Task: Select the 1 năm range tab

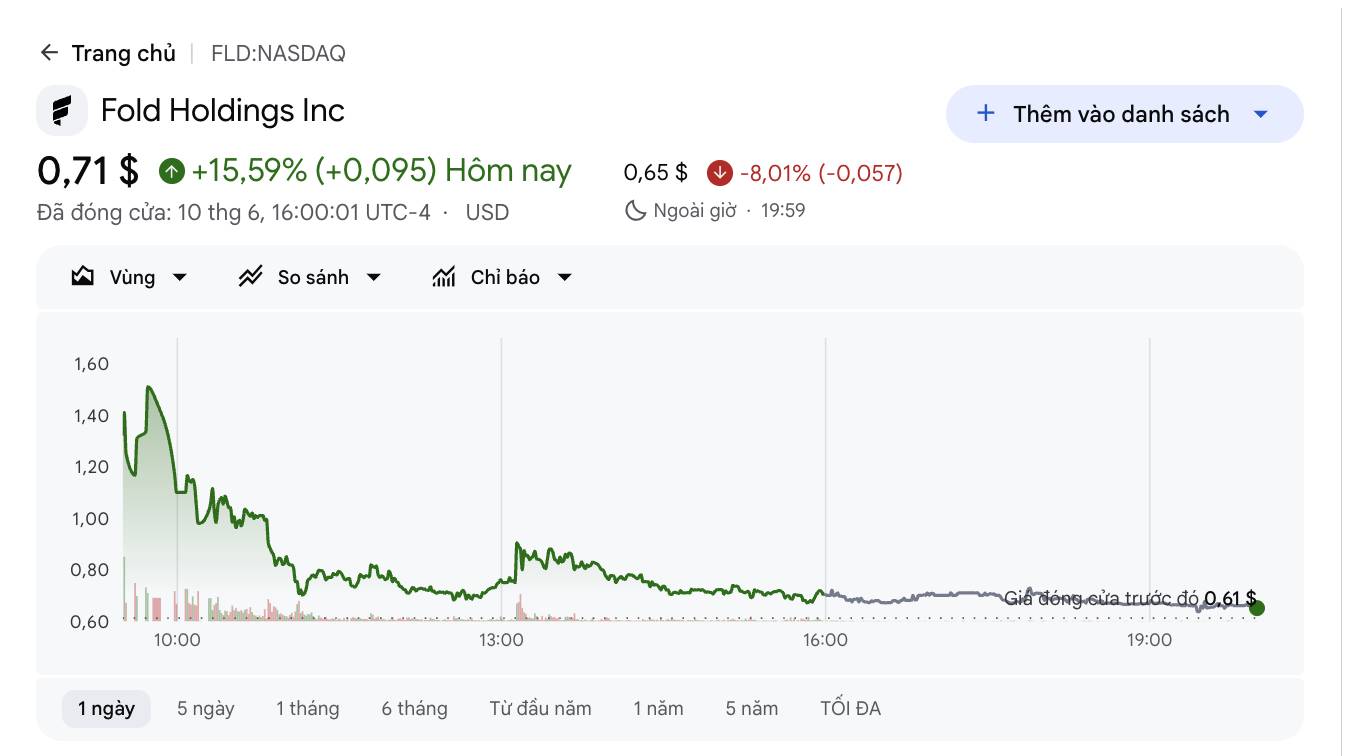Action: point(658,708)
